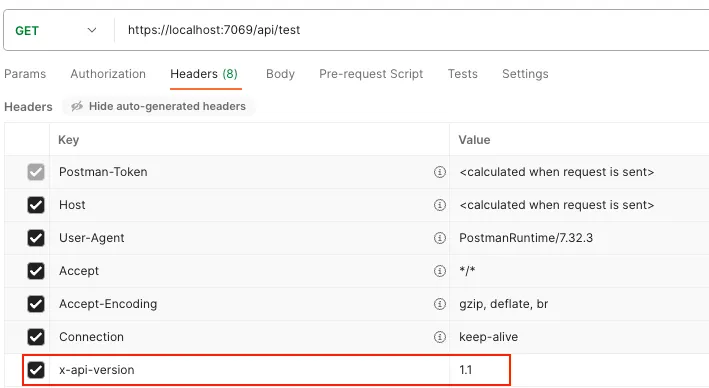Image resolution: width=709 pixels, height=388 pixels.
Task: Click the crossed-eye hide icon
Action: (x=77, y=106)
